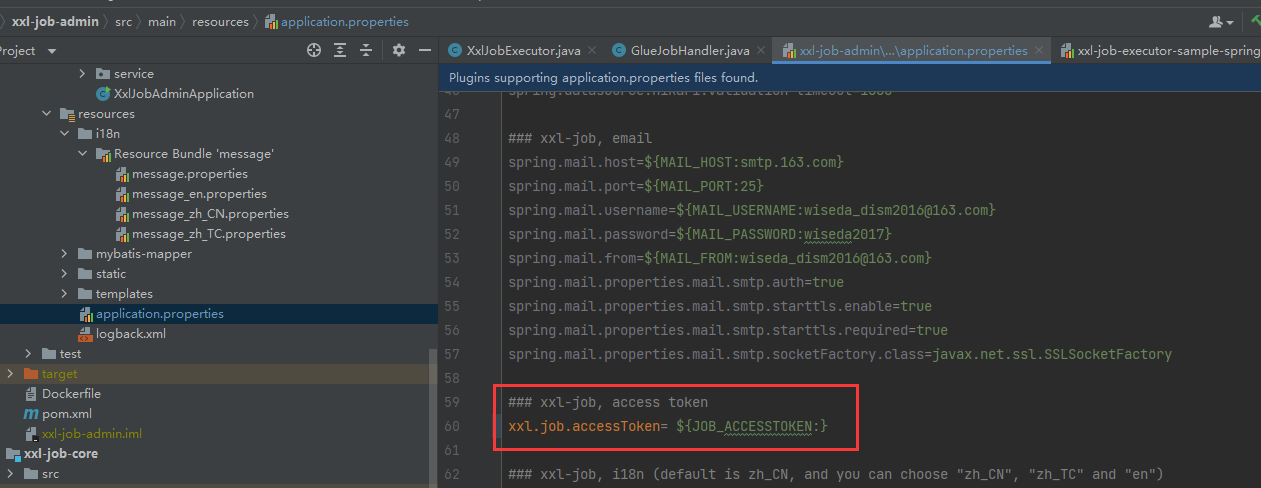Select the XxlJobAdminApplication class file

coord(183,94)
